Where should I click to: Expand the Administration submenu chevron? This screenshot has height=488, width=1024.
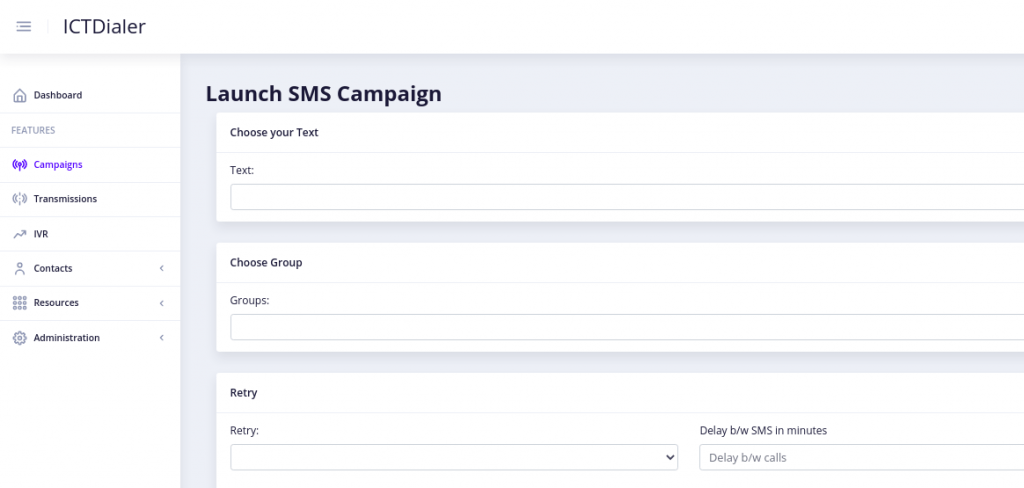click(x=161, y=338)
